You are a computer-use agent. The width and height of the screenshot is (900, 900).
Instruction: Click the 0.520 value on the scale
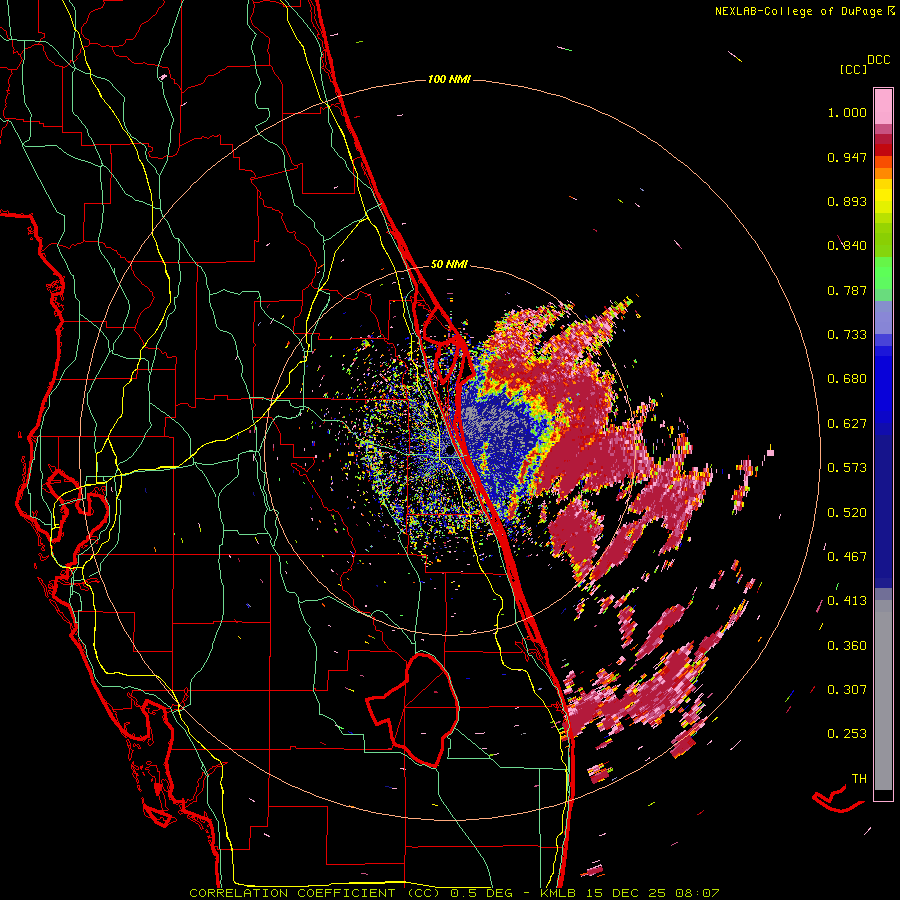tap(847, 512)
